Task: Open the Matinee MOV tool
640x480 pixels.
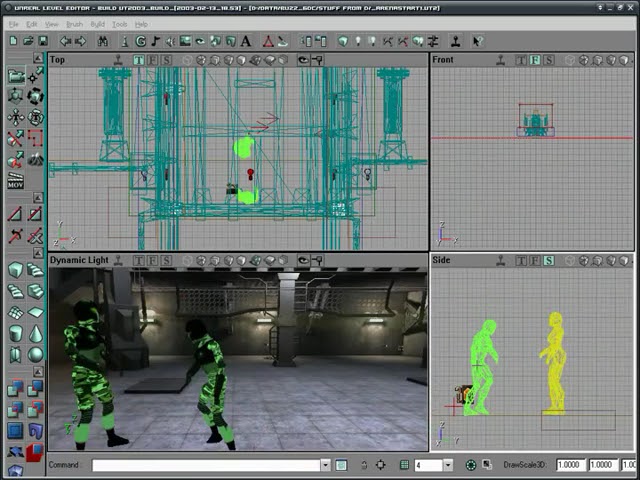Action: [16, 180]
